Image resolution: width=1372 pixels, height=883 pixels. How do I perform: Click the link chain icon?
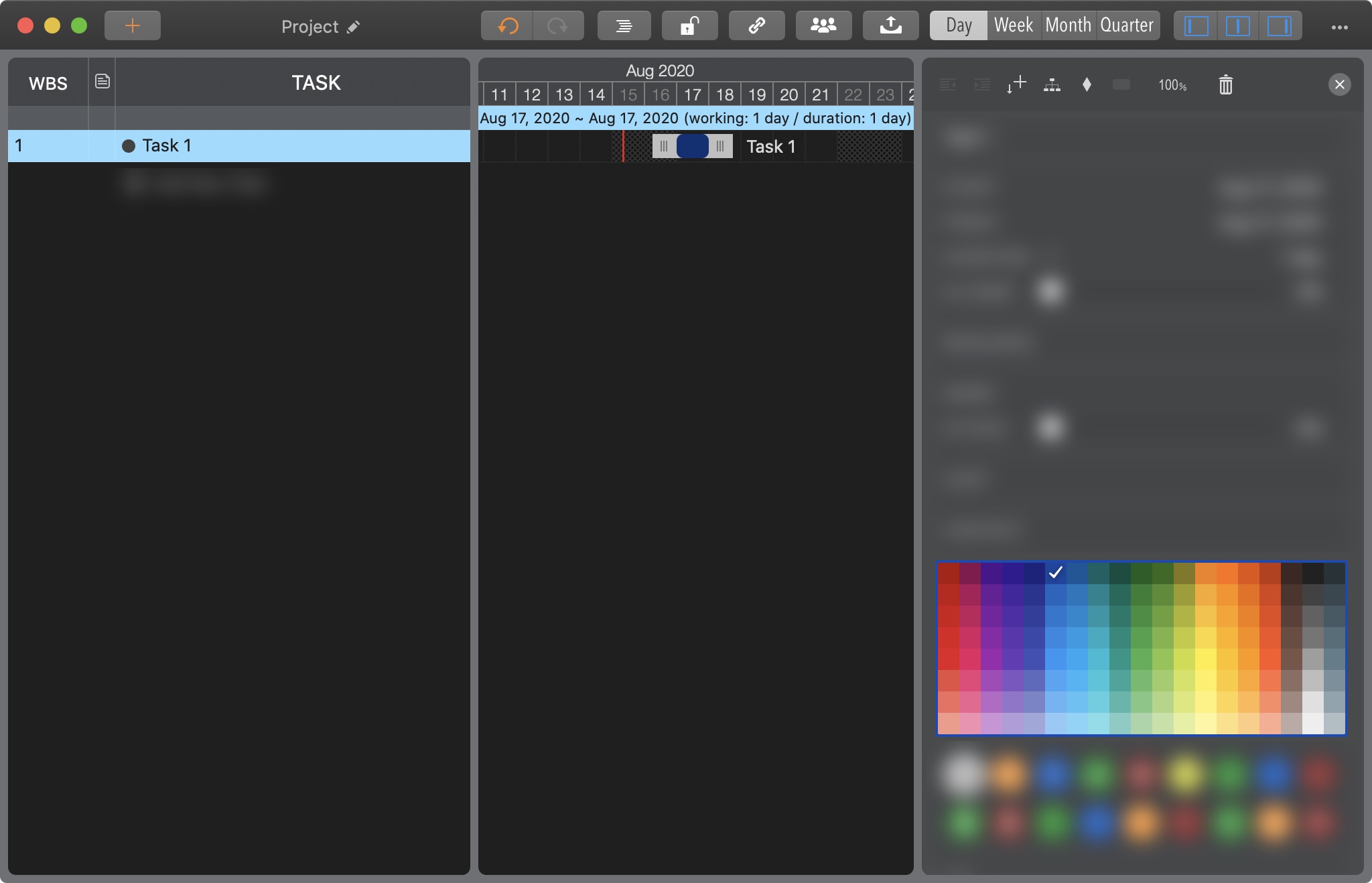756,26
